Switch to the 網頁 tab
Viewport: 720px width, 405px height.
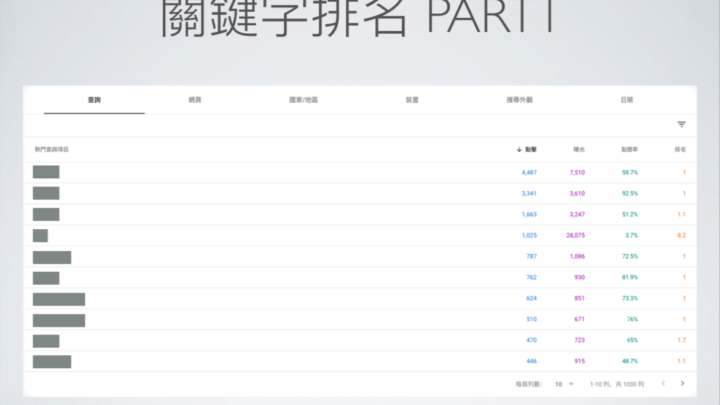tap(194, 101)
